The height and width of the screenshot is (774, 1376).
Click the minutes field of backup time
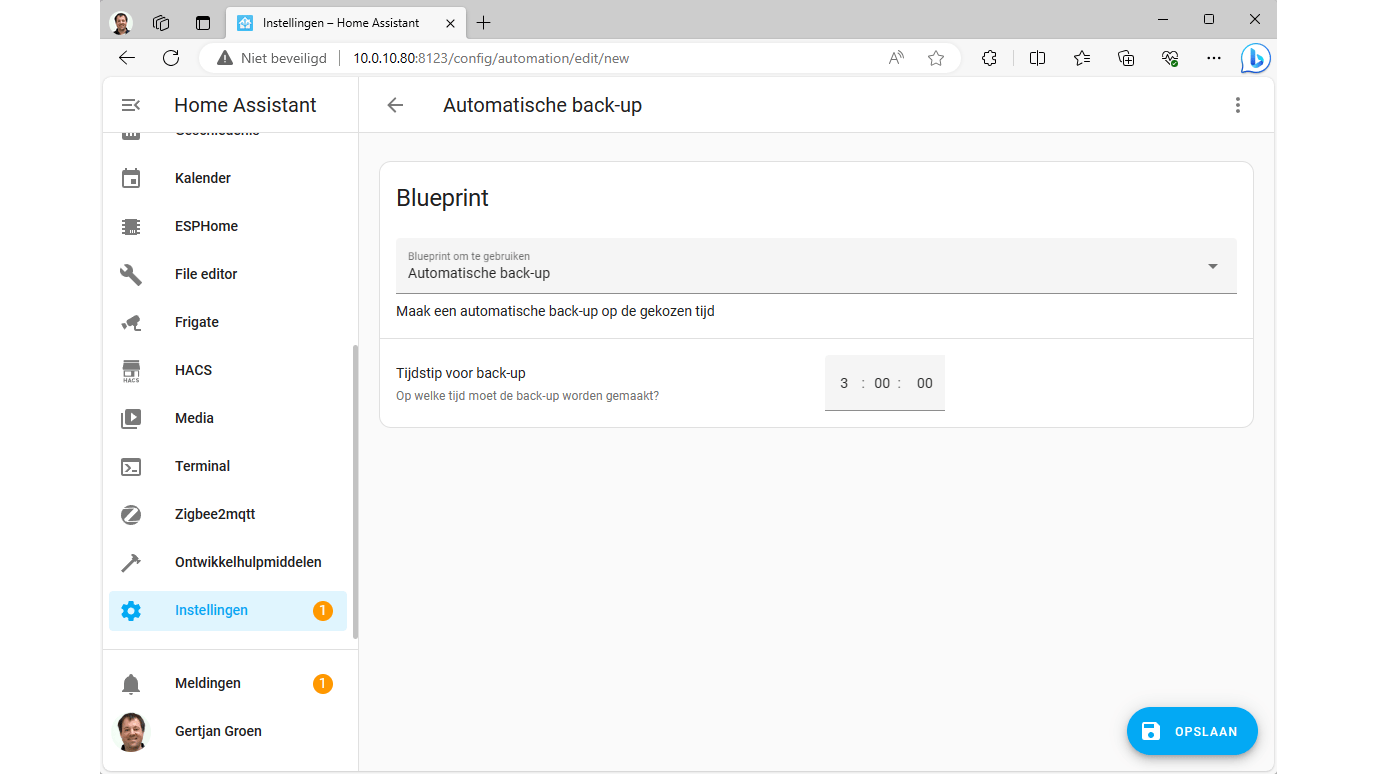coord(882,383)
